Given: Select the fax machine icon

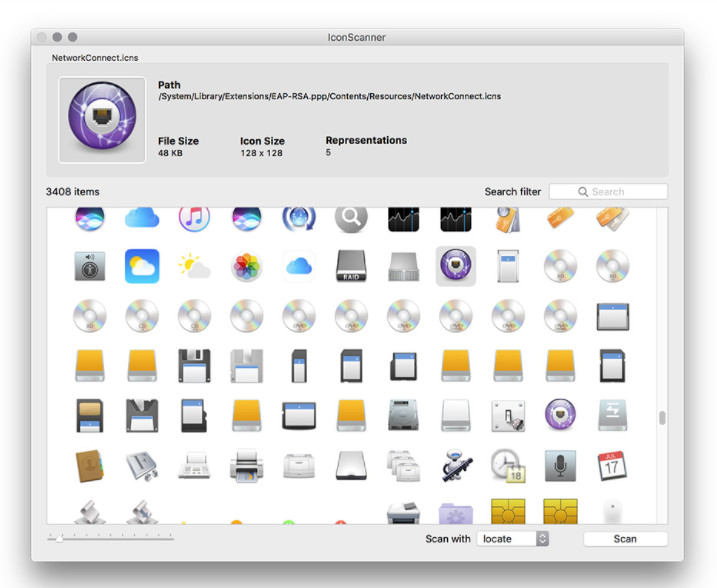Looking at the screenshot, I should click(x=194, y=465).
